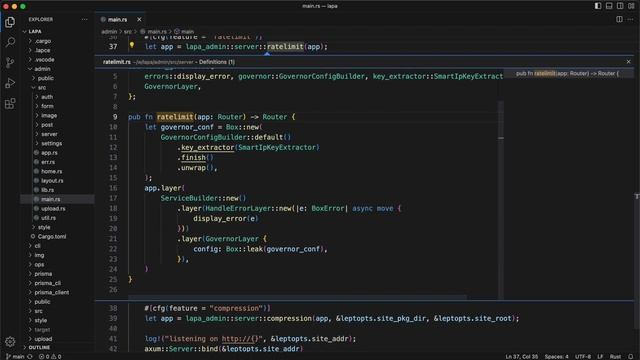Open the Explorer view in activity bar
The height and width of the screenshot is (360, 640).
[x=10, y=22]
